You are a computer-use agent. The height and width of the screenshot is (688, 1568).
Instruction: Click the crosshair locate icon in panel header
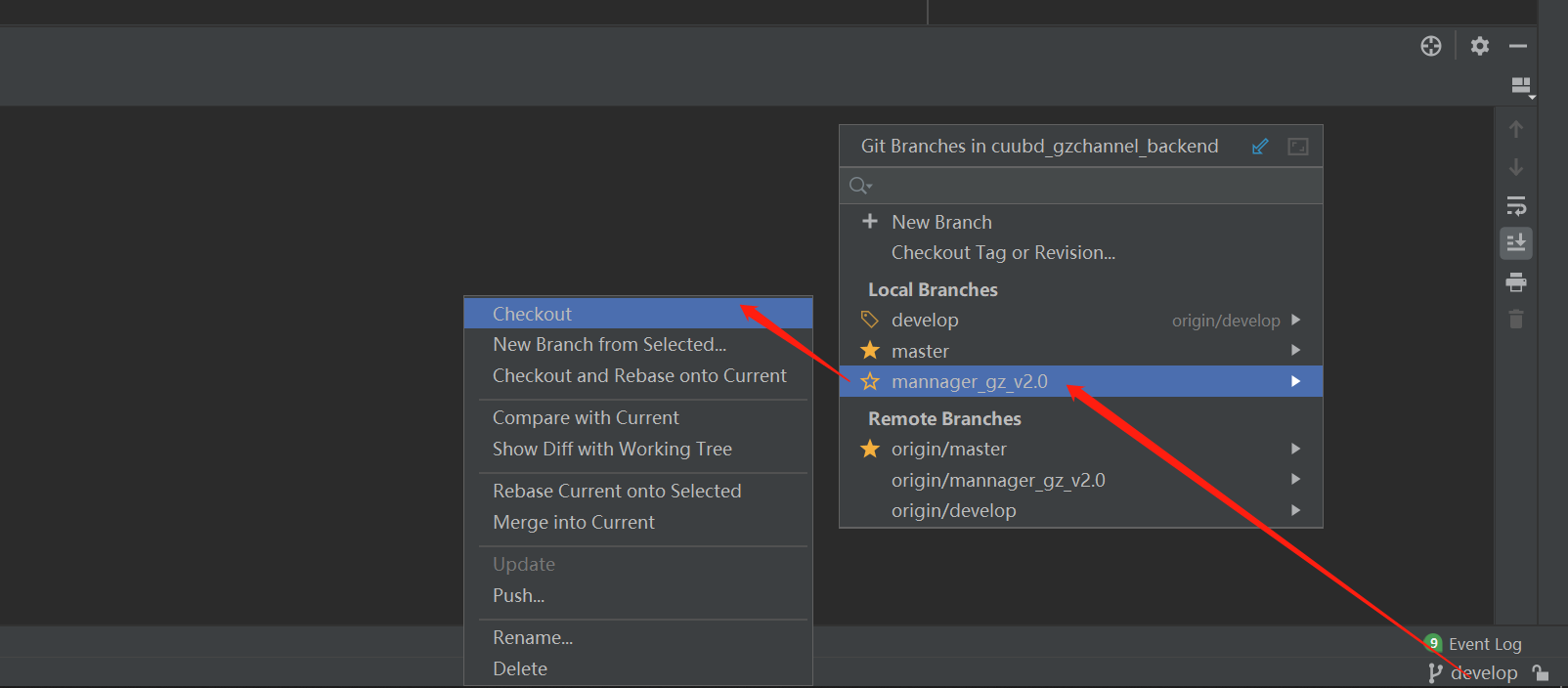pos(1431,46)
